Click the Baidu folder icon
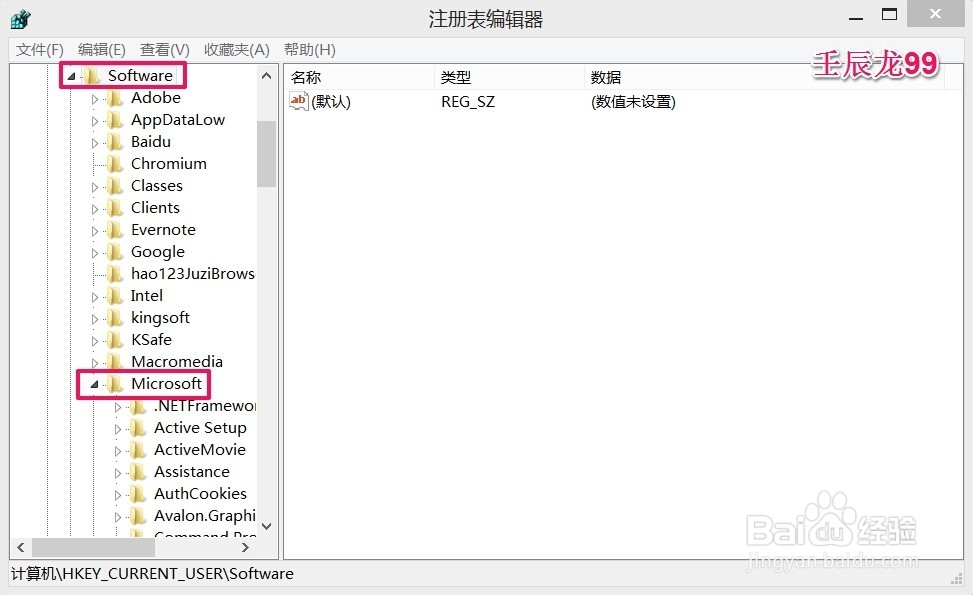 pyautogui.click(x=114, y=142)
